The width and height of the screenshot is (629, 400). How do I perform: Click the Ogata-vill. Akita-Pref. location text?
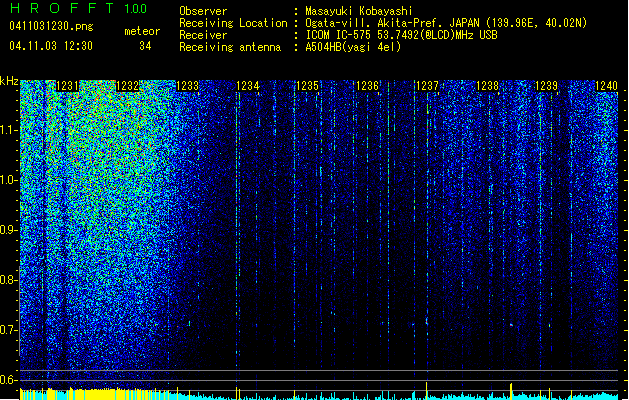tap(446, 23)
